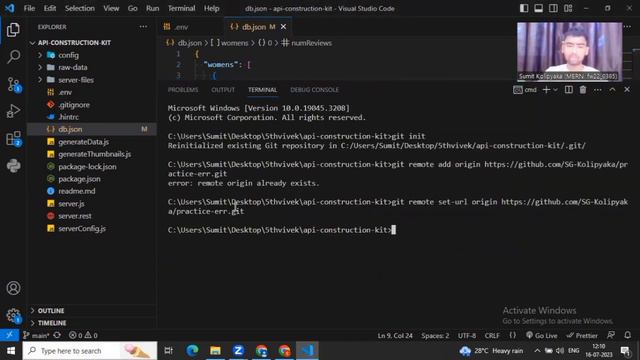Open the Terminal menu
The height and width of the screenshot is (360, 640).
click(x=182, y=8)
